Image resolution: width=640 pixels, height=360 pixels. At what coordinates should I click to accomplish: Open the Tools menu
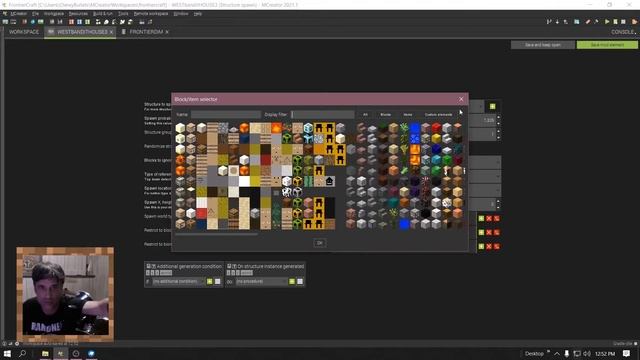pos(123,13)
